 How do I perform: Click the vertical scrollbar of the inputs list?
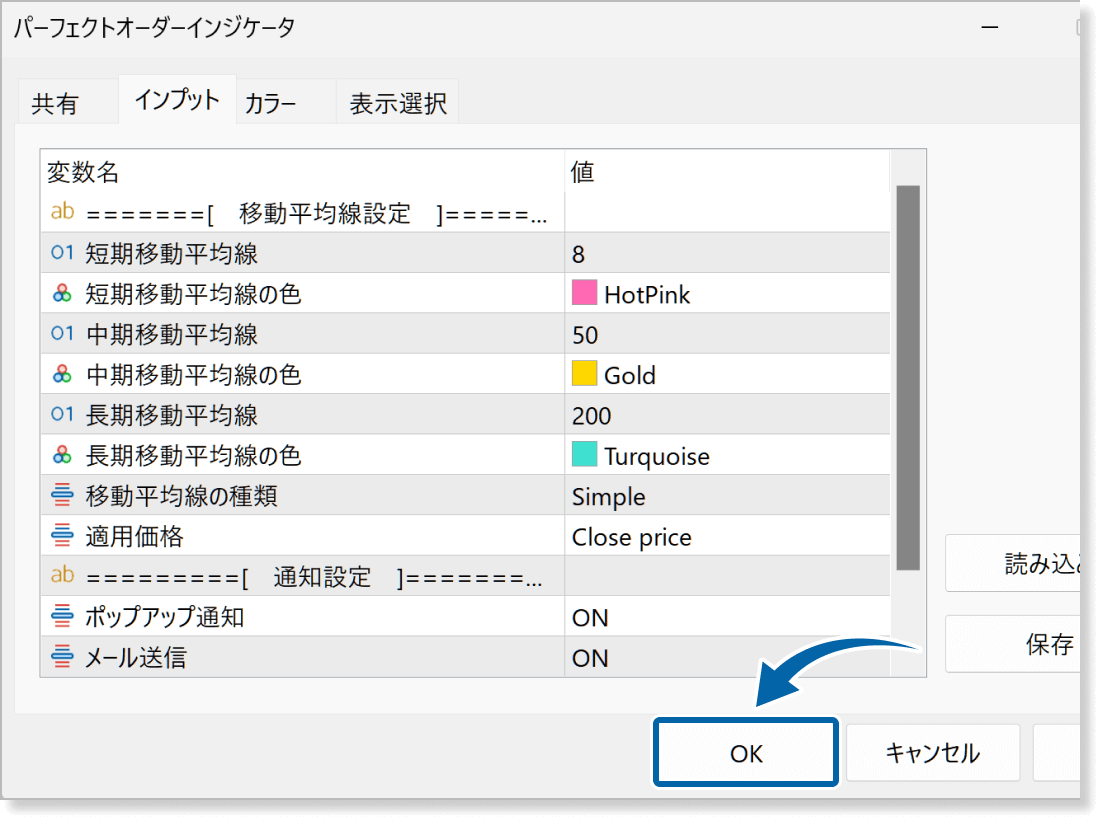[907, 378]
